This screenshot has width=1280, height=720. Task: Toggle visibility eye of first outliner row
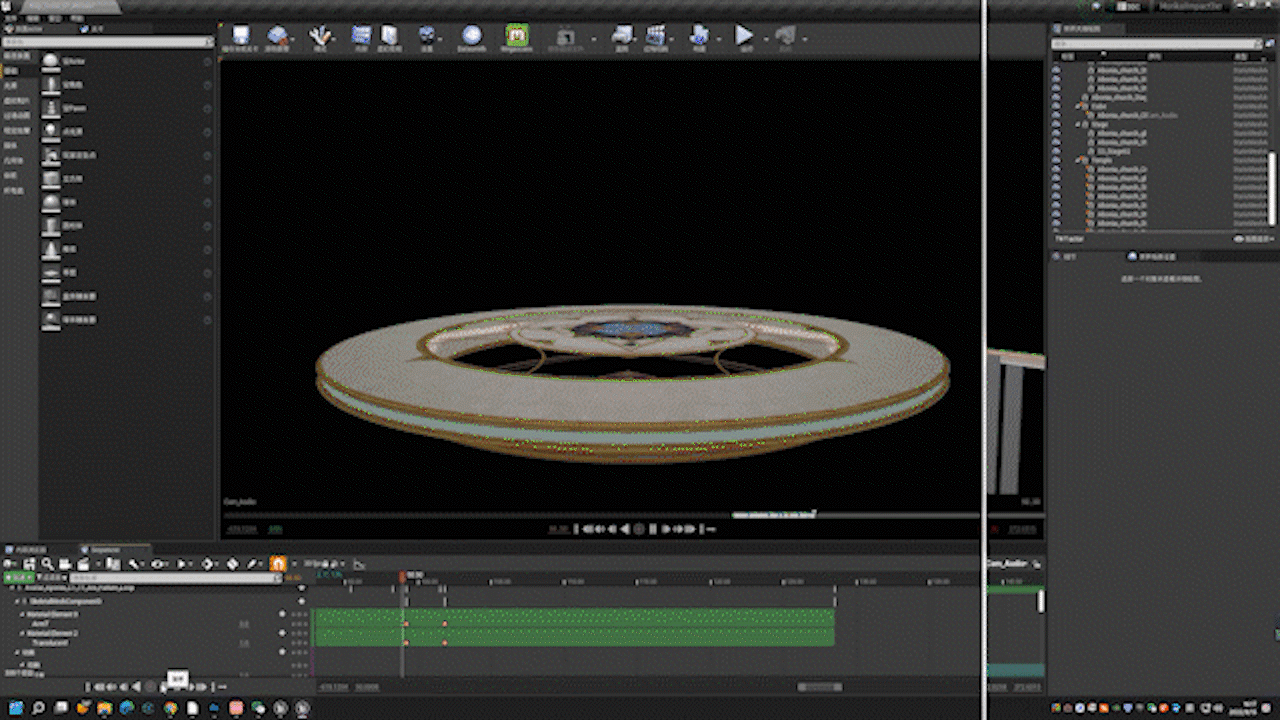[x=1056, y=70]
